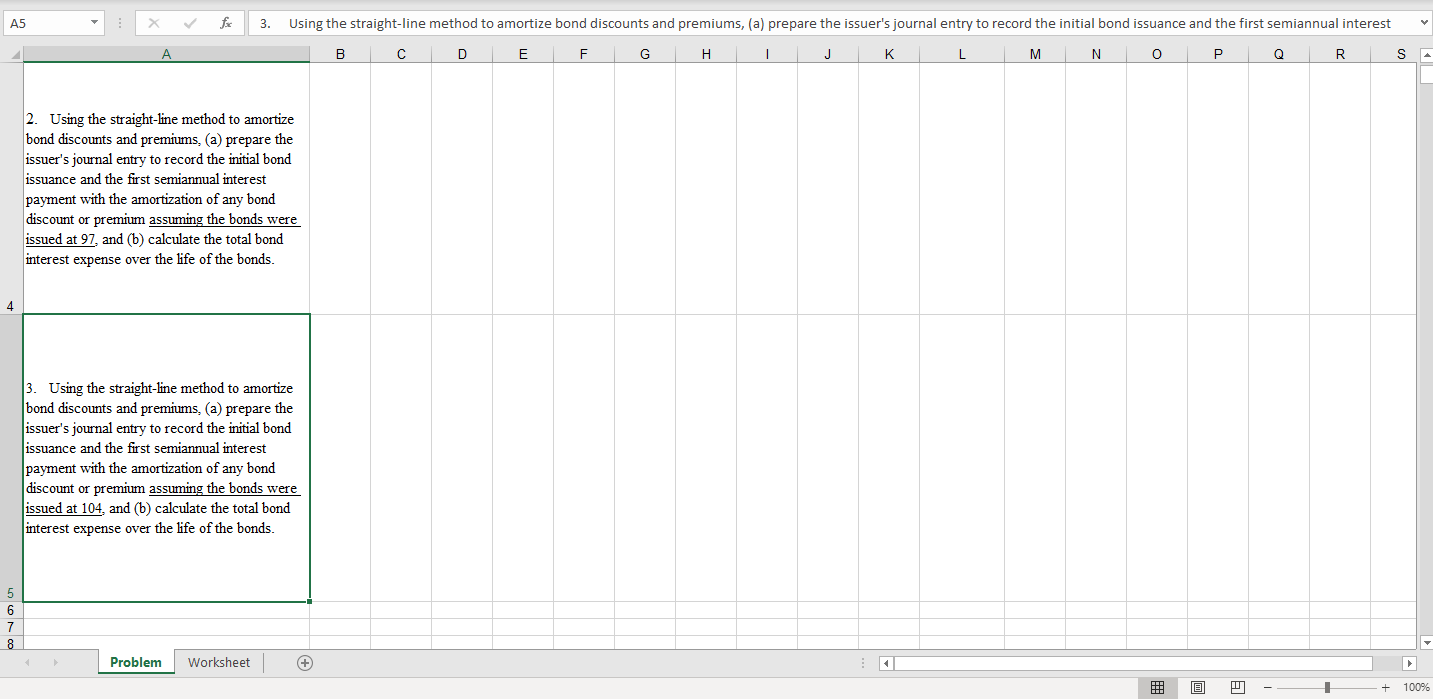Click the vertical ellipsis beside the Name Box
The height and width of the screenshot is (699, 1433).
[x=118, y=21]
